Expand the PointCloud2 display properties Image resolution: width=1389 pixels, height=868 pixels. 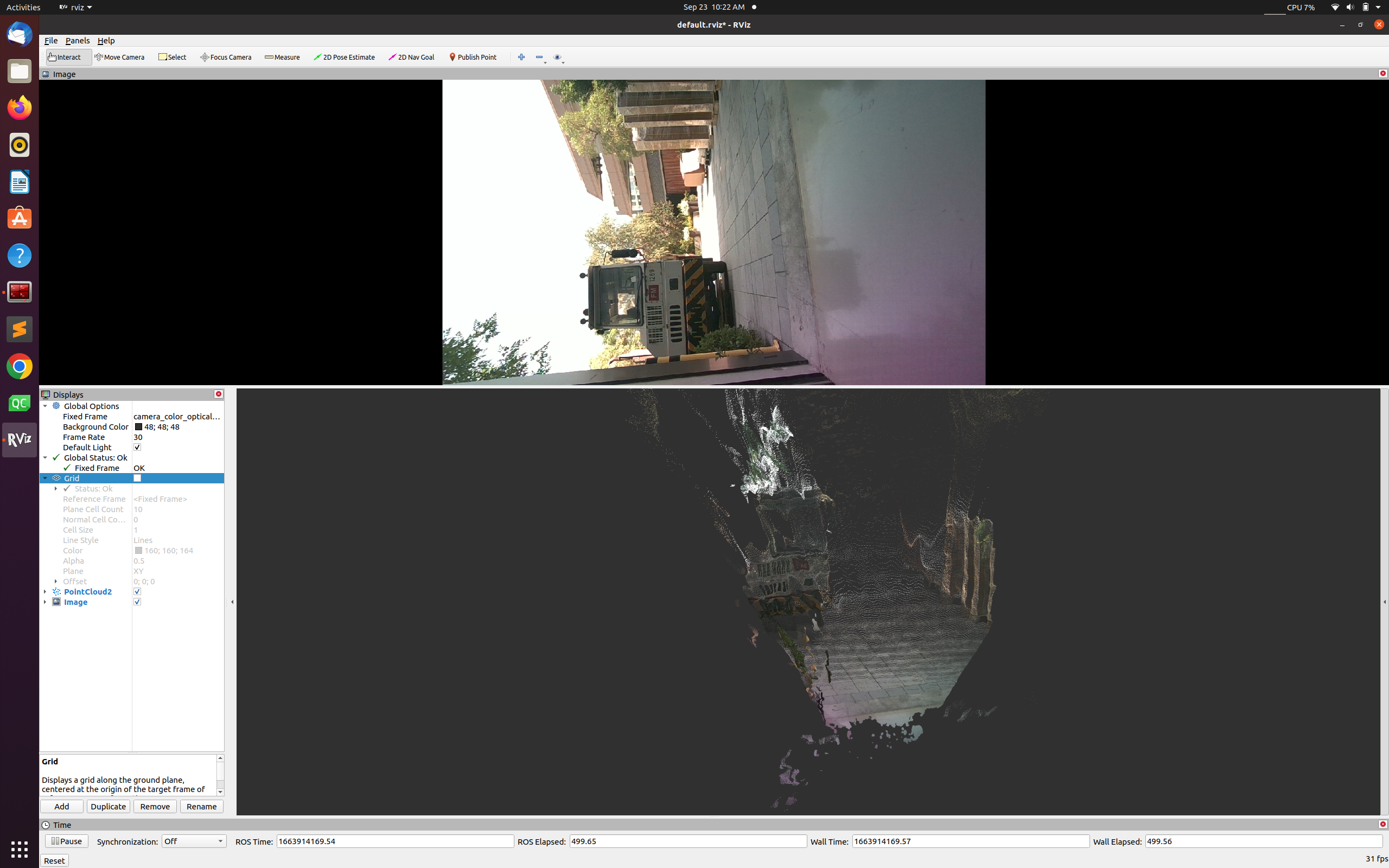click(x=46, y=591)
